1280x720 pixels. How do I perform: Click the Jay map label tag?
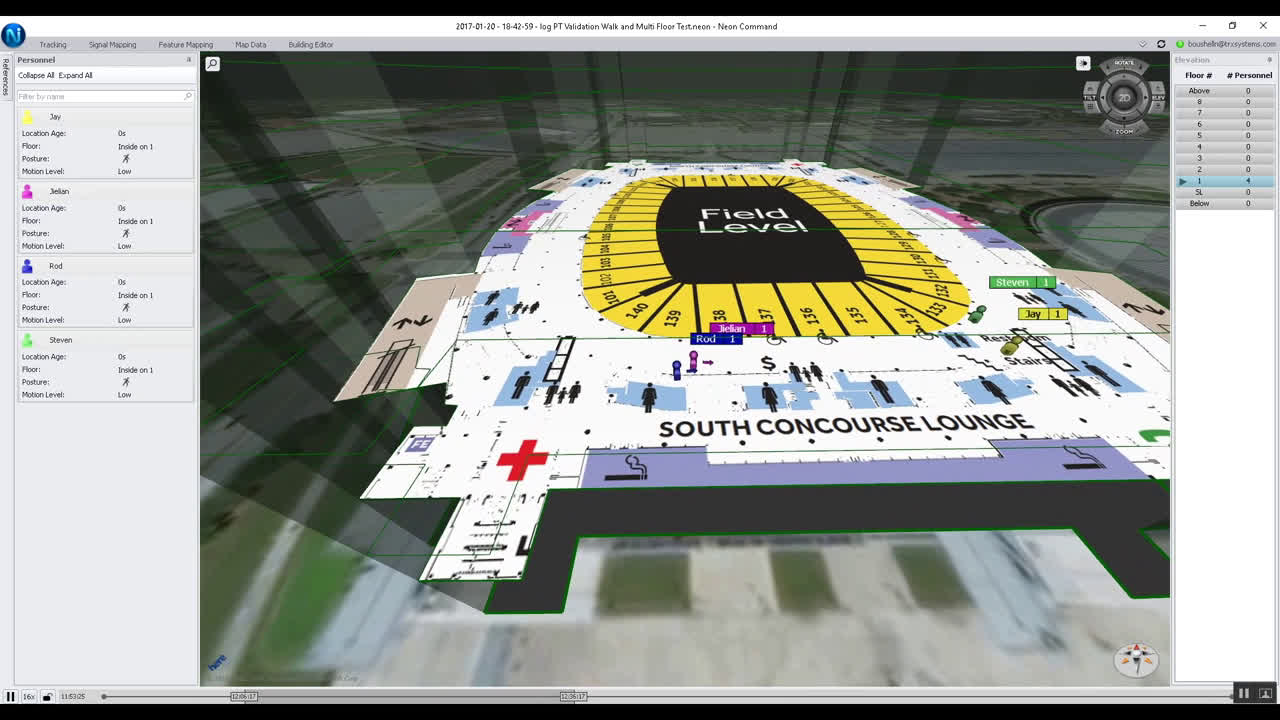[x=1042, y=314]
